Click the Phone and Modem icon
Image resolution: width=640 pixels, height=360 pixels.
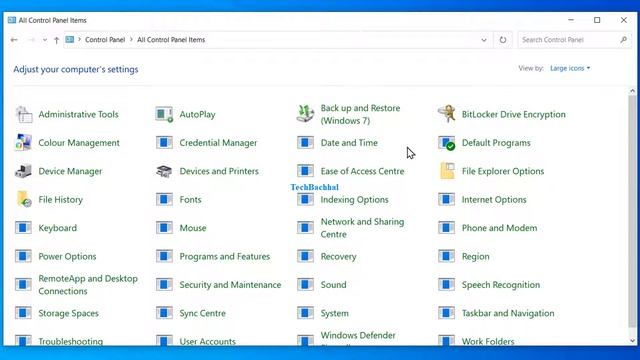coord(447,228)
